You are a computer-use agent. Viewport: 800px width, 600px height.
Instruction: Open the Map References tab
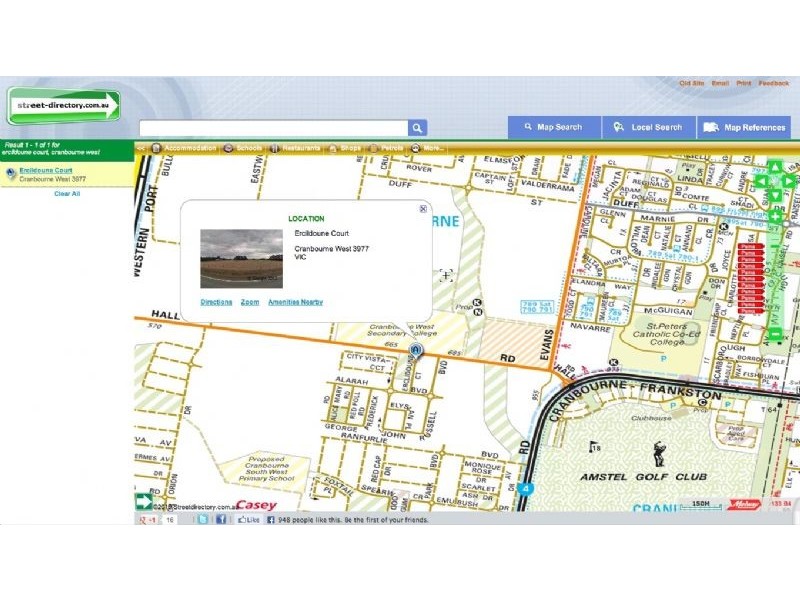pyautogui.click(x=745, y=128)
